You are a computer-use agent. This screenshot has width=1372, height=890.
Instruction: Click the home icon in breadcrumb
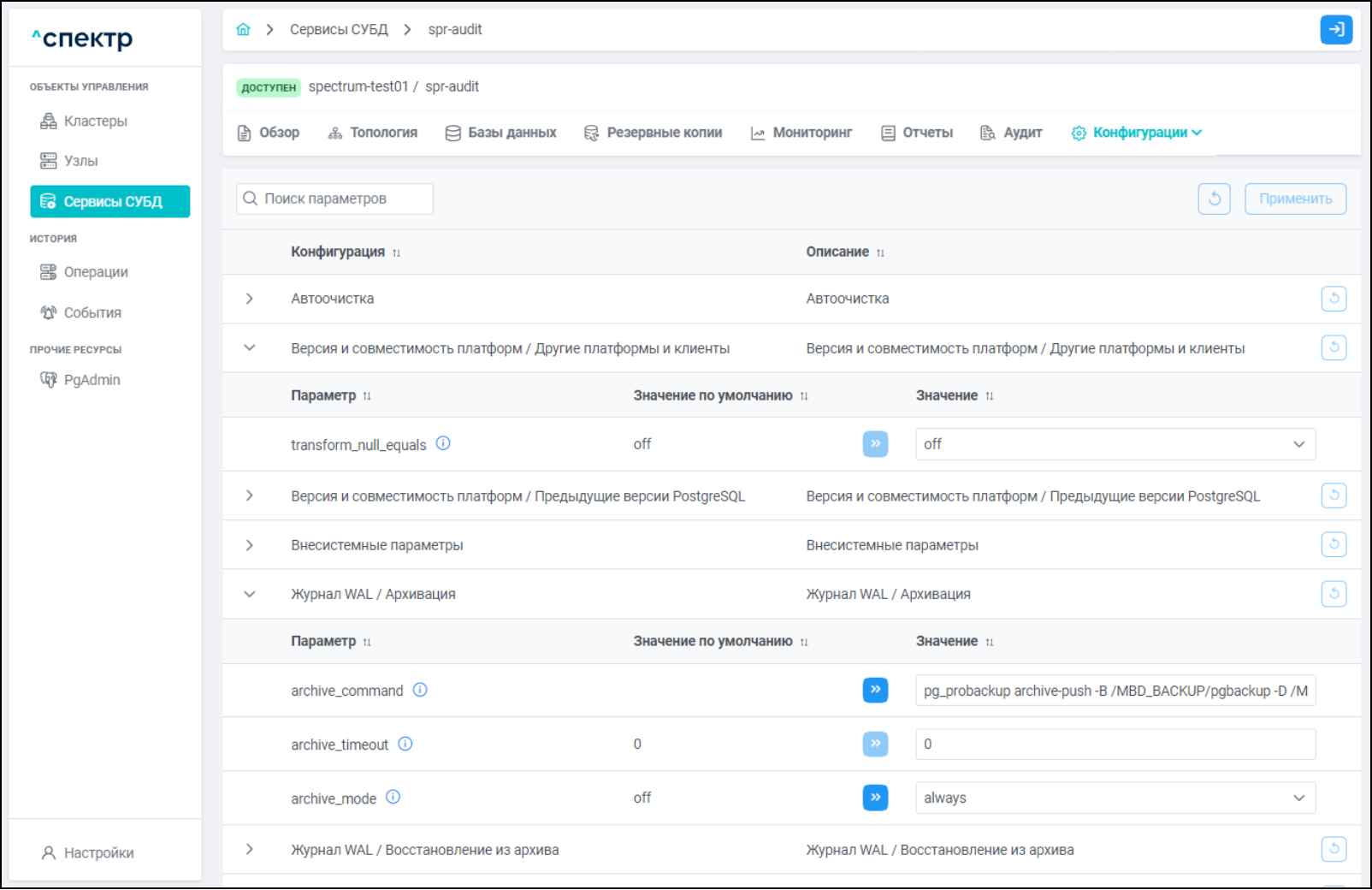[243, 30]
